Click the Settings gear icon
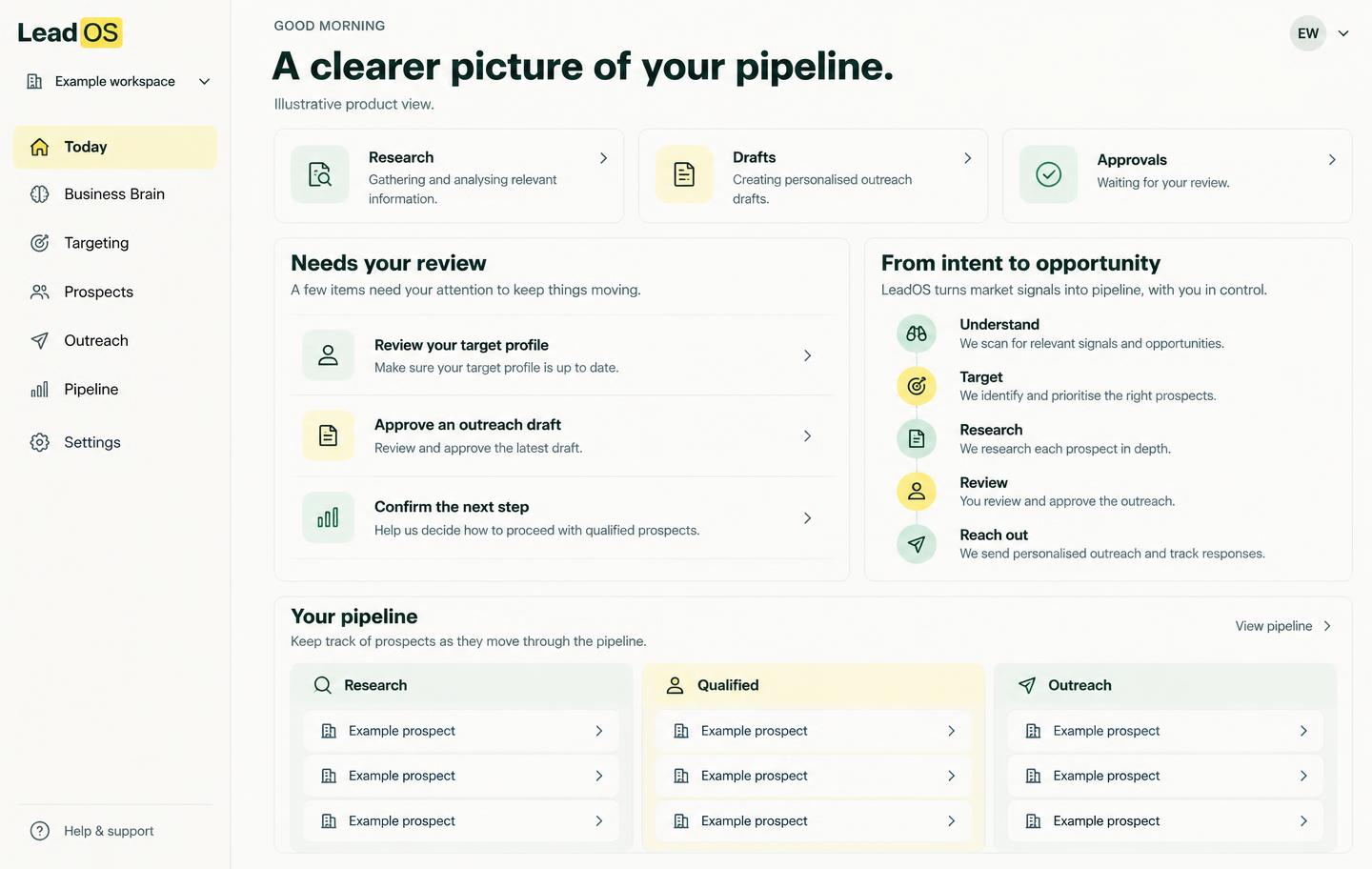The height and width of the screenshot is (869, 1372). click(x=39, y=442)
